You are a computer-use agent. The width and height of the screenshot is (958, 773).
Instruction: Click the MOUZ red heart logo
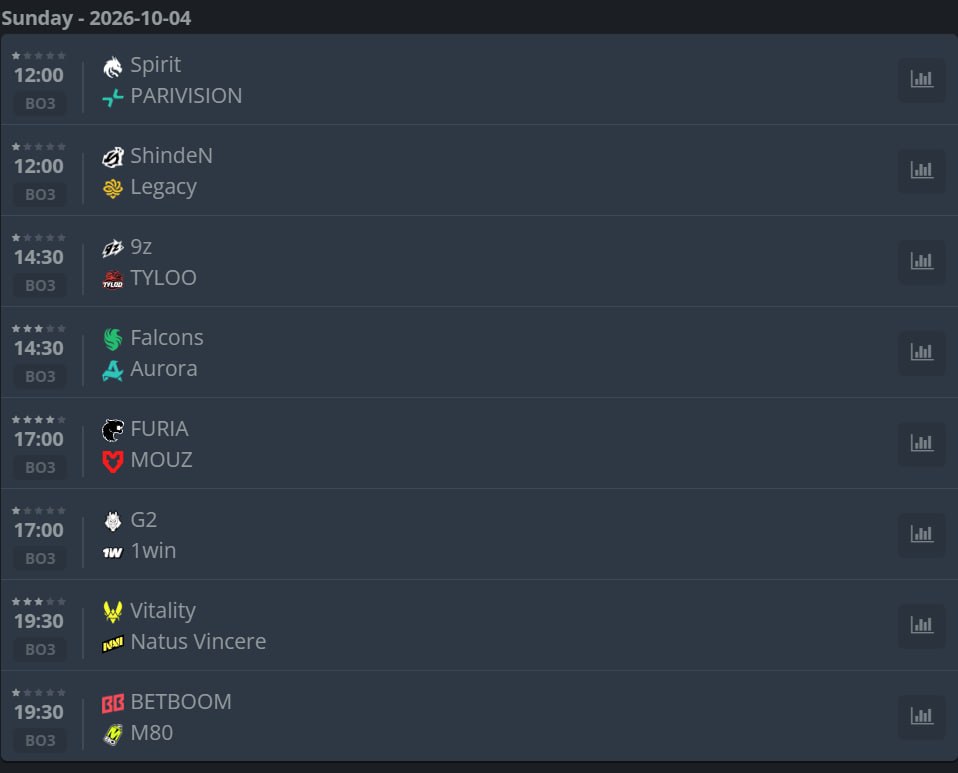(112, 461)
